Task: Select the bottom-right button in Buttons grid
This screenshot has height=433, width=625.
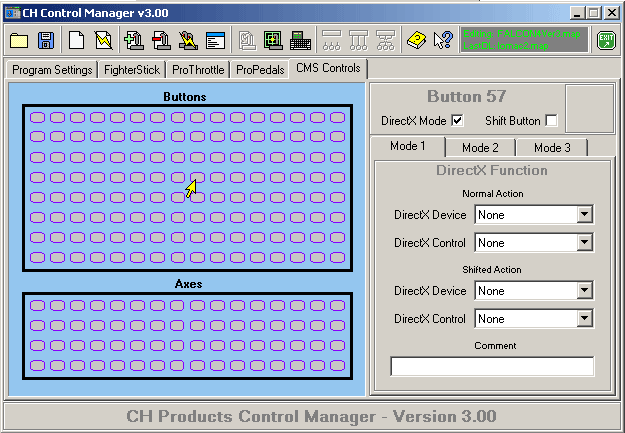Action: coord(338,257)
